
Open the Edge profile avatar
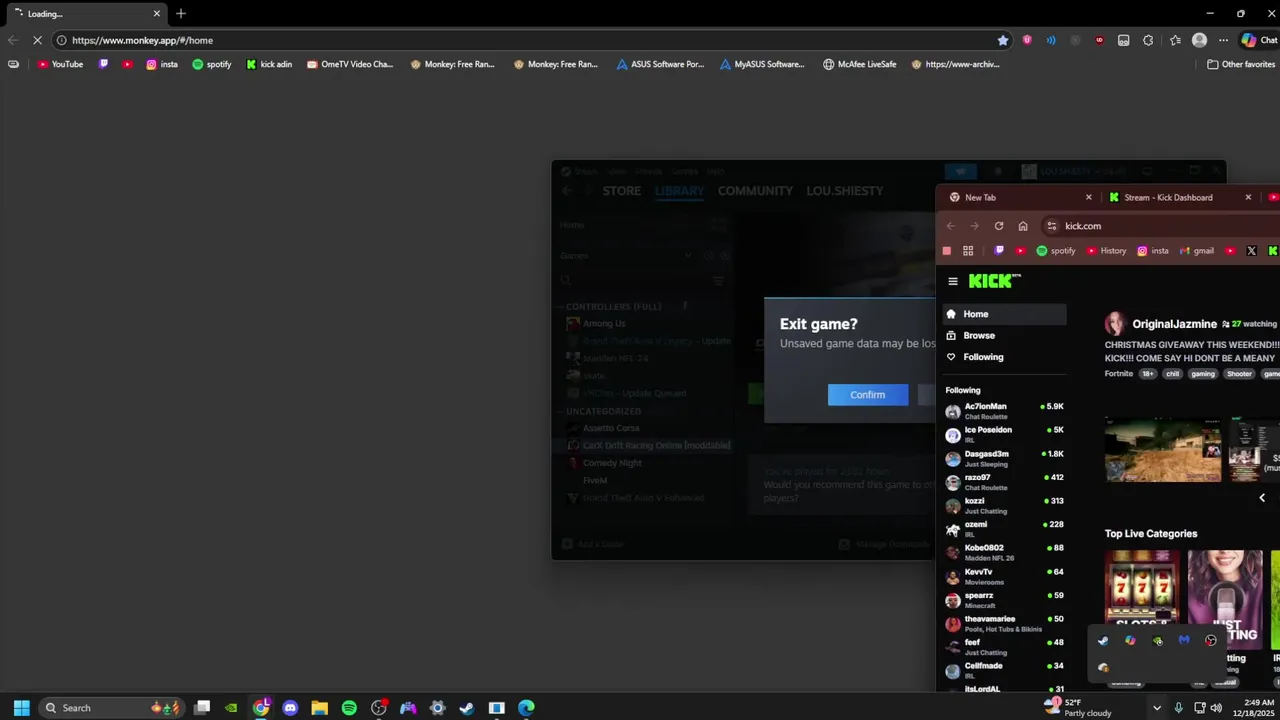(1199, 40)
